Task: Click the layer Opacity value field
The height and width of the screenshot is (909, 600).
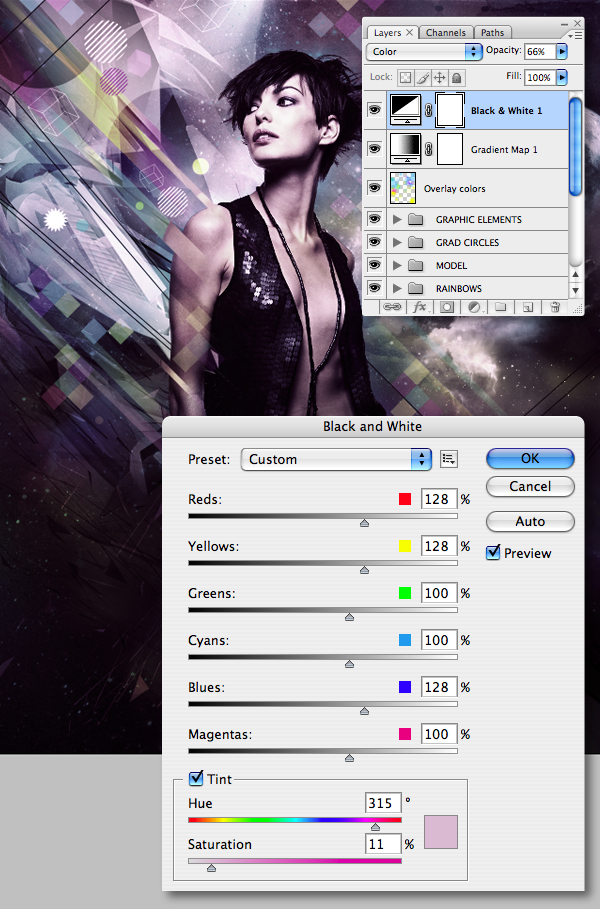Action: click(540, 52)
